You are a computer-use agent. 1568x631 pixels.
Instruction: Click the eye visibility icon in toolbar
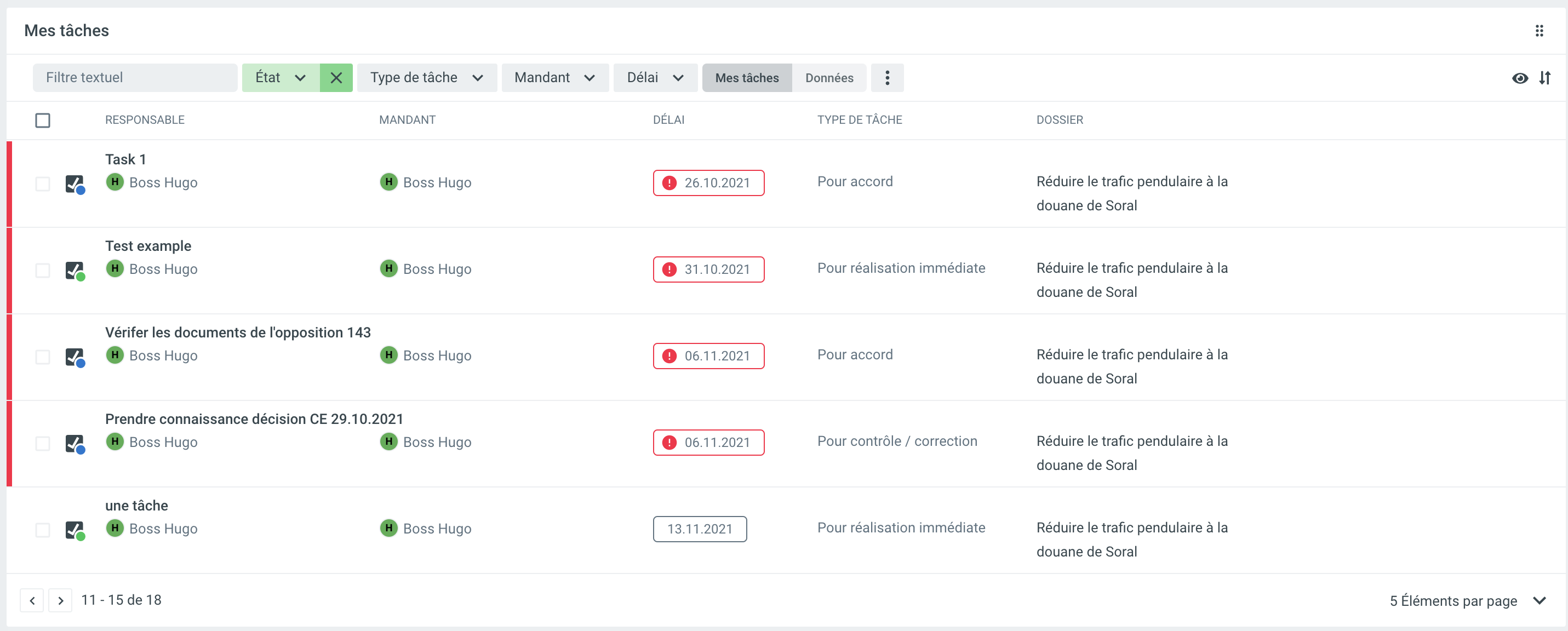tap(1519, 78)
